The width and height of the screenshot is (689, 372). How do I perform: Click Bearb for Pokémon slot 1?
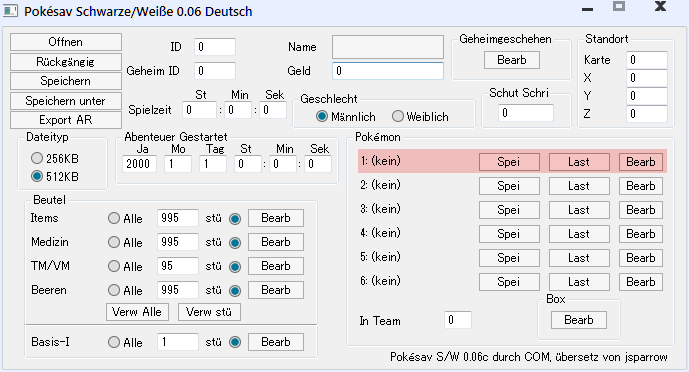(641, 162)
